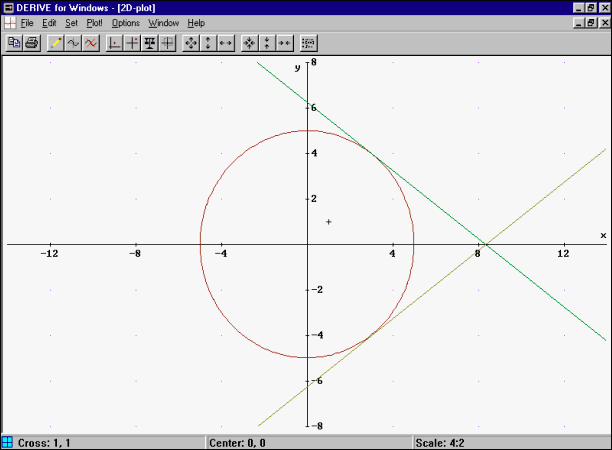Click the Zoom out horizontally icon

pyautogui.click(x=226, y=43)
